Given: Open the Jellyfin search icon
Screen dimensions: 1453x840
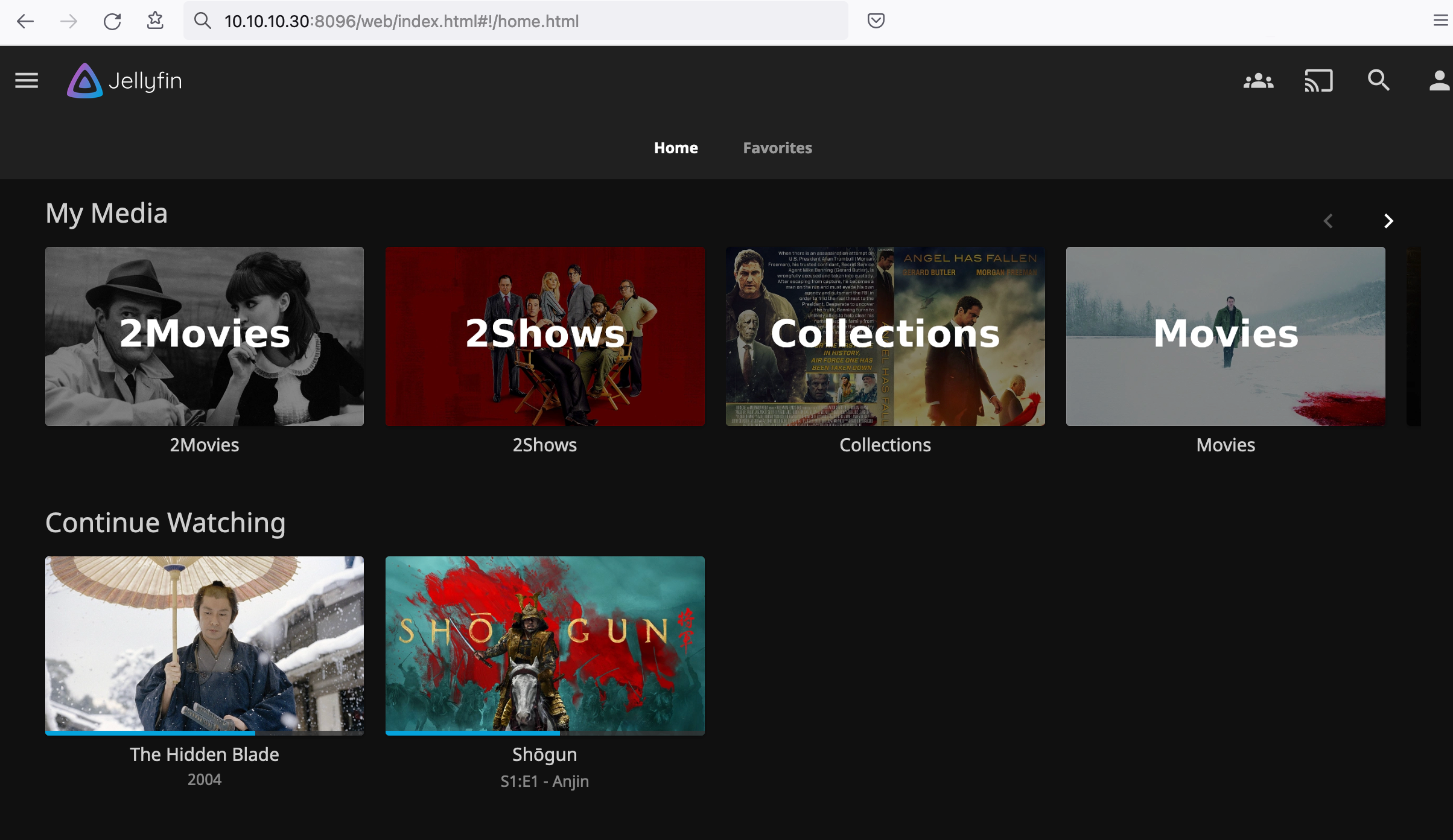Looking at the screenshot, I should pyautogui.click(x=1379, y=81).
